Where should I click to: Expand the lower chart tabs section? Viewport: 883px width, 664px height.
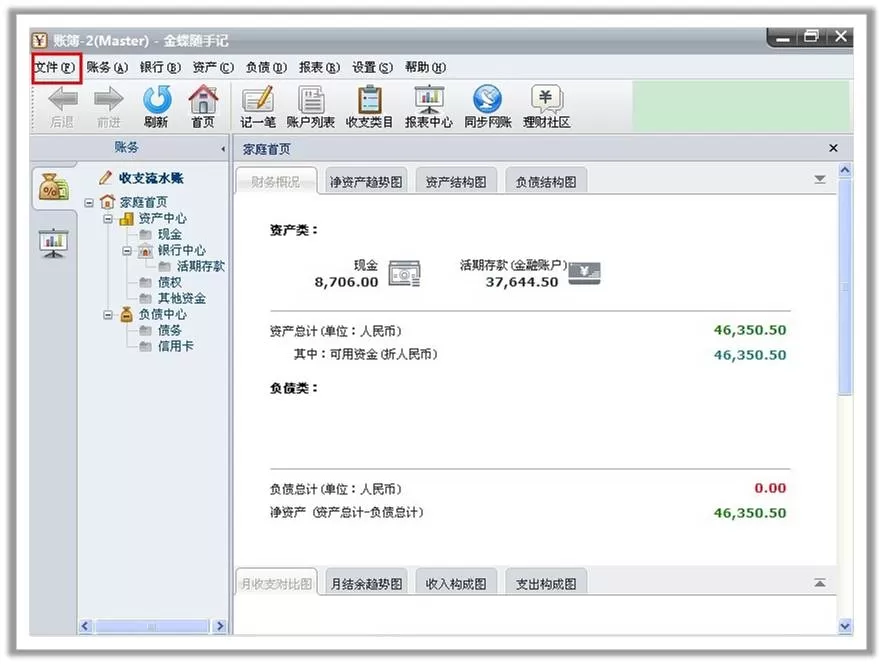(820, 583)
